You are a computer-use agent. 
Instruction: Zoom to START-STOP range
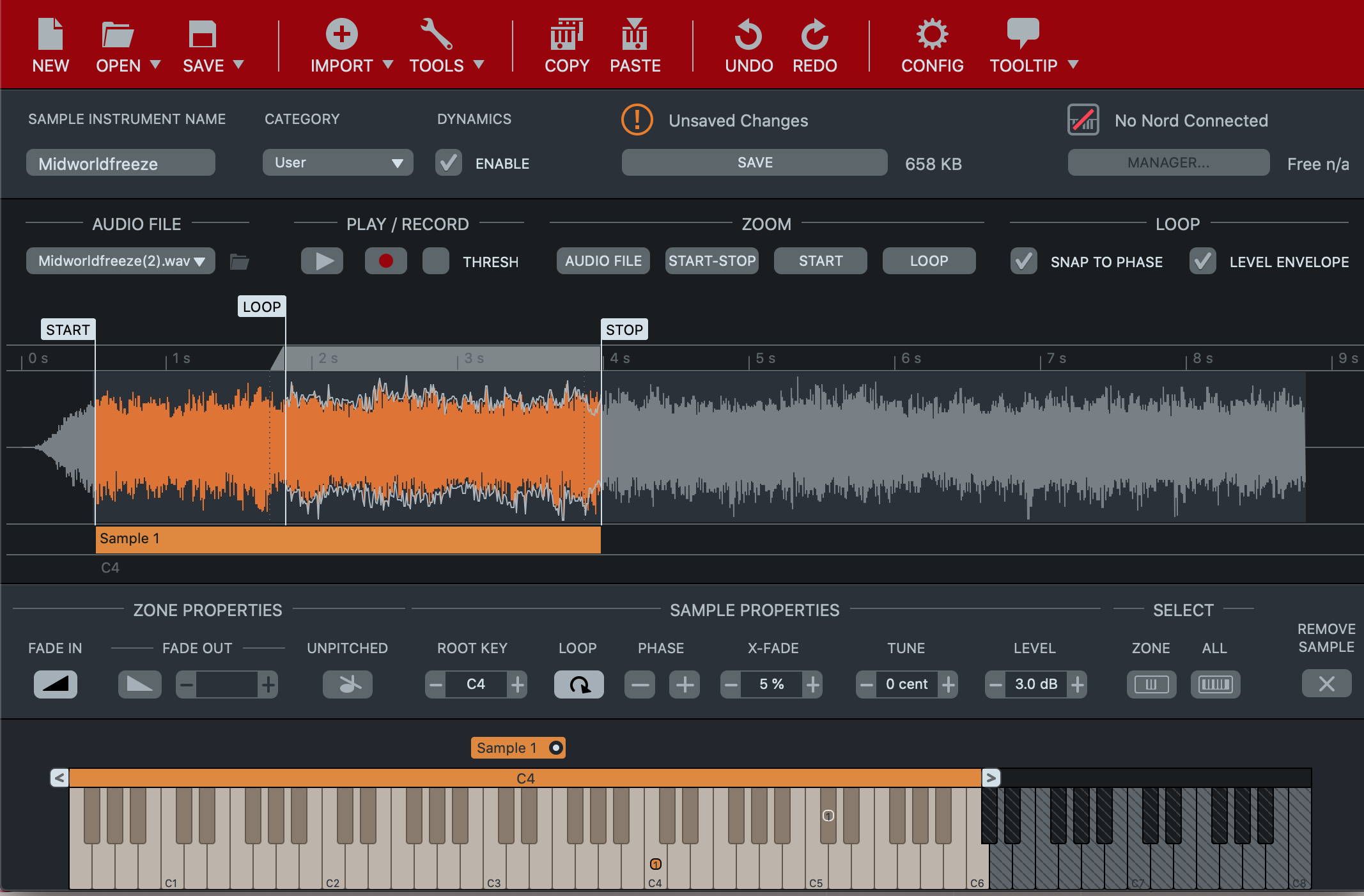pos(712,261)
